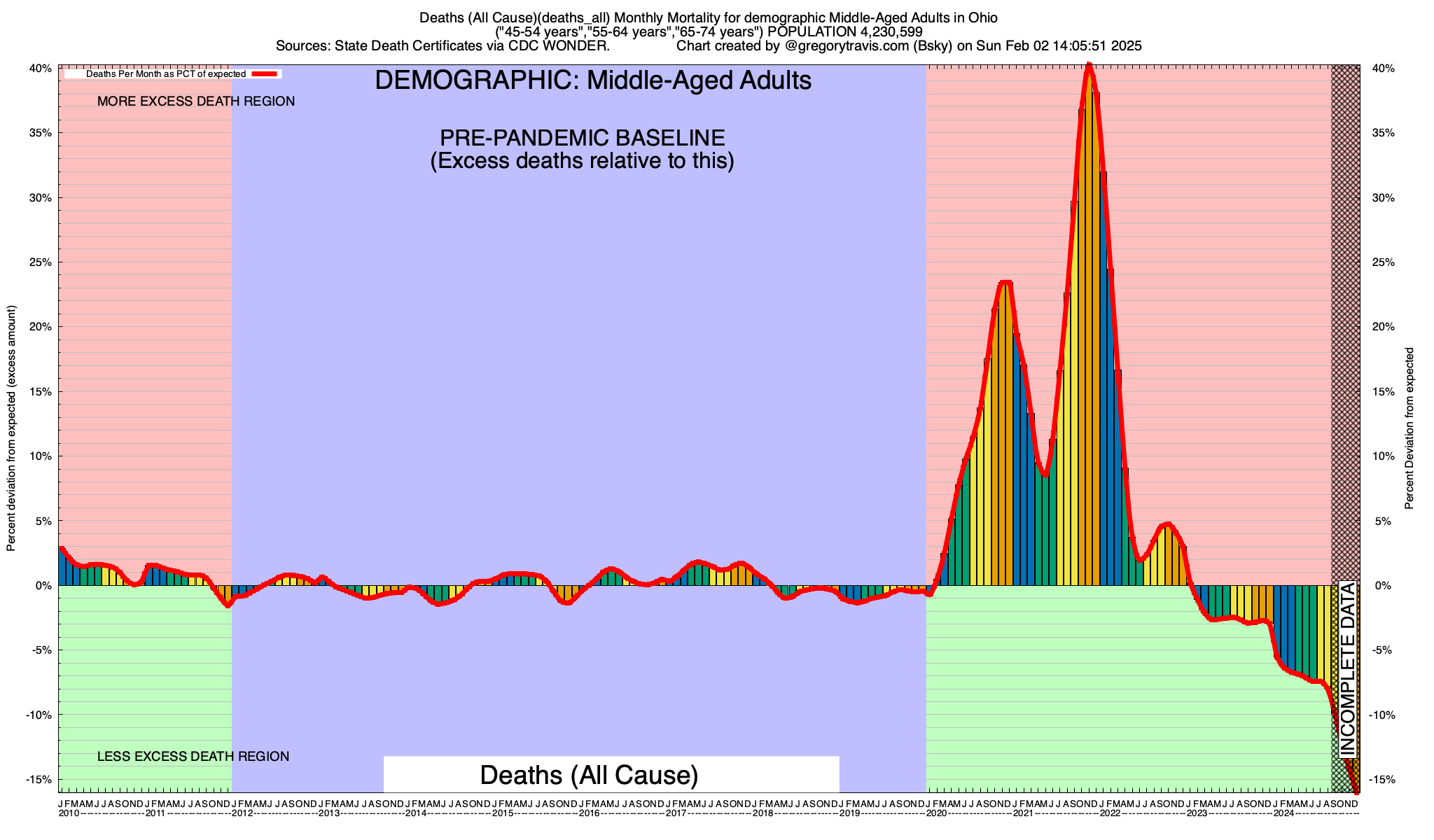The image size is (1434, 840).
Task: Click the 23% peak near early 2021
Action: click(1005, 282)
